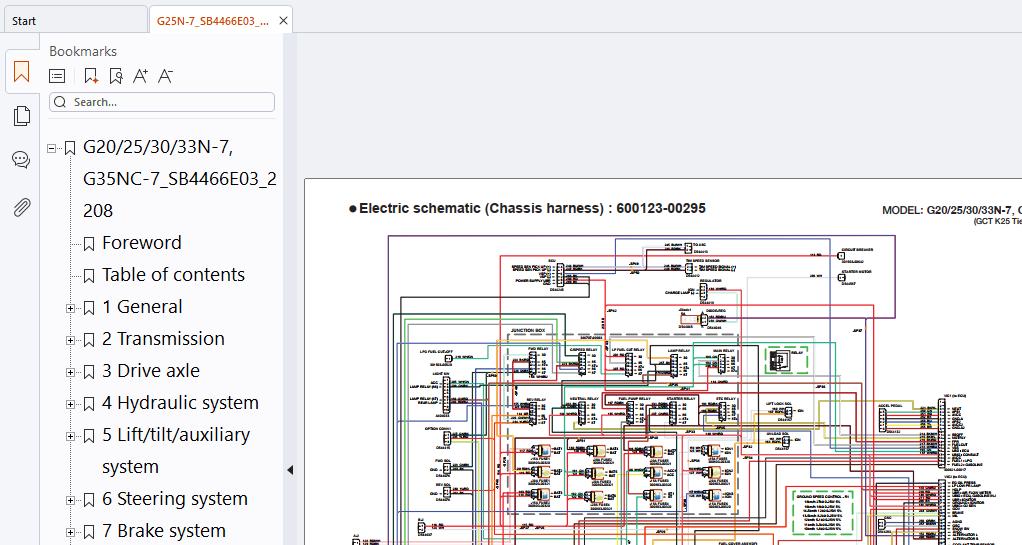Click the bookmark icon beside 2 Transmission
This screenshot has height=545, width=1022.
coord(89,340)
